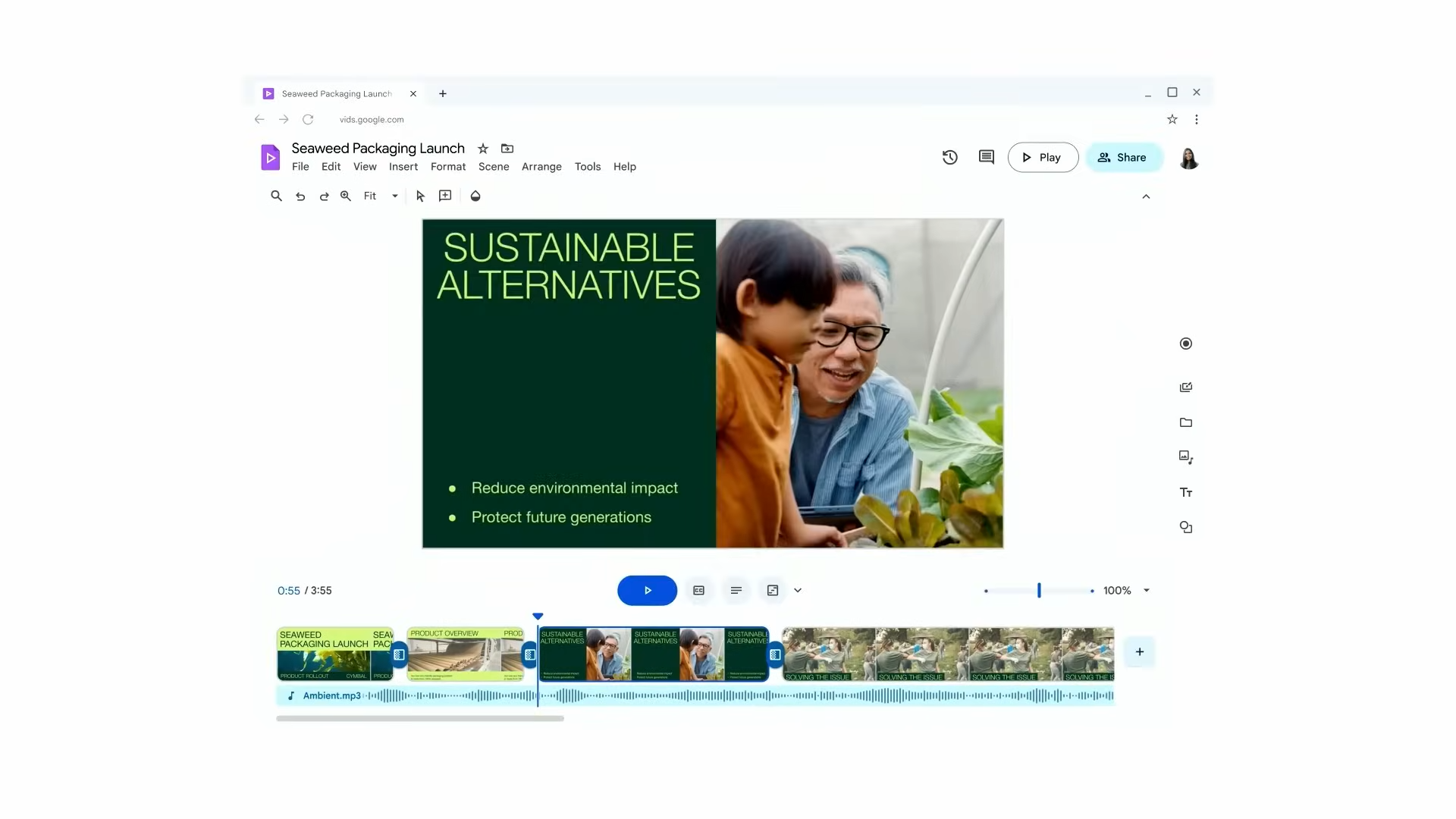This screenshot has height=819, width=1456.
Task: Open the Text tool in sidebar
Action: coord(1186,493)
